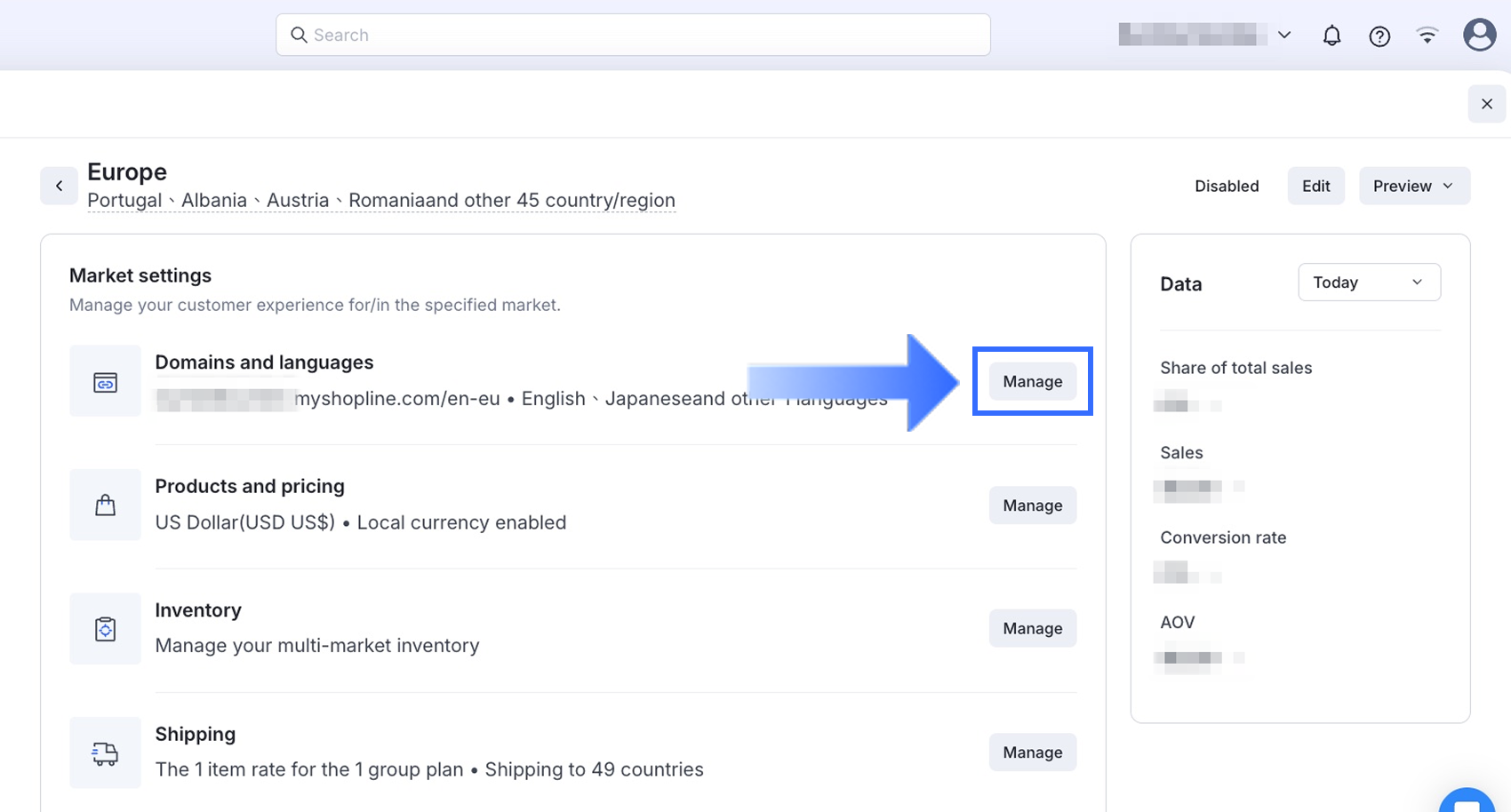Open the Europe countries list link
1511x812 pixels.
(380, 201)
